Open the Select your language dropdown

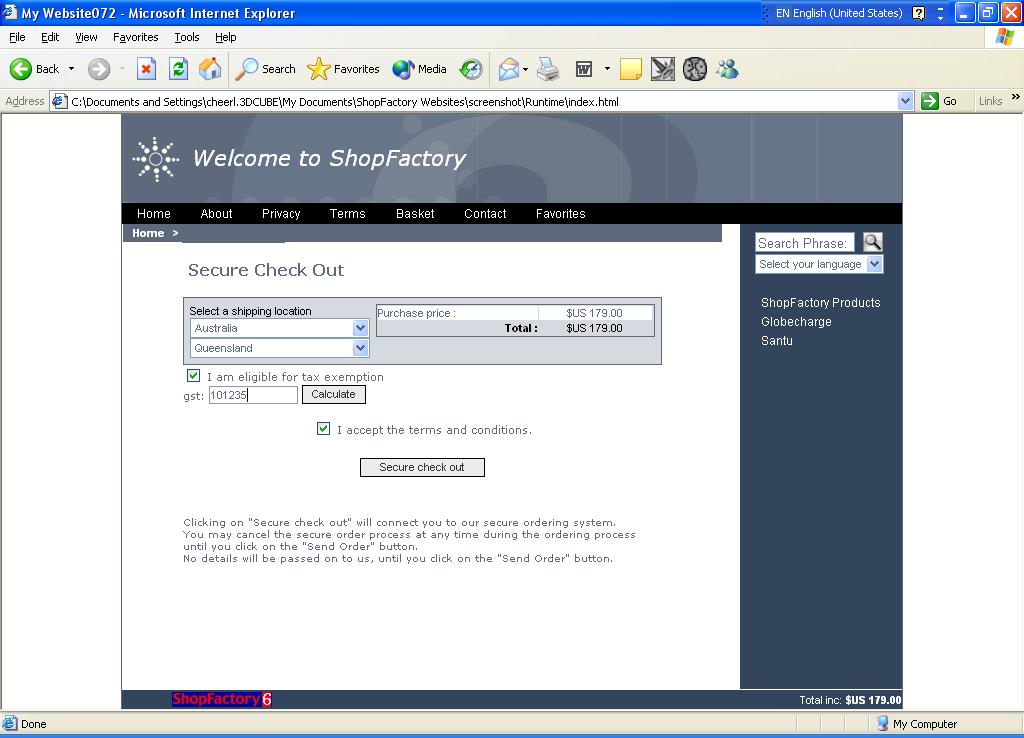click(x=875, y=264)
